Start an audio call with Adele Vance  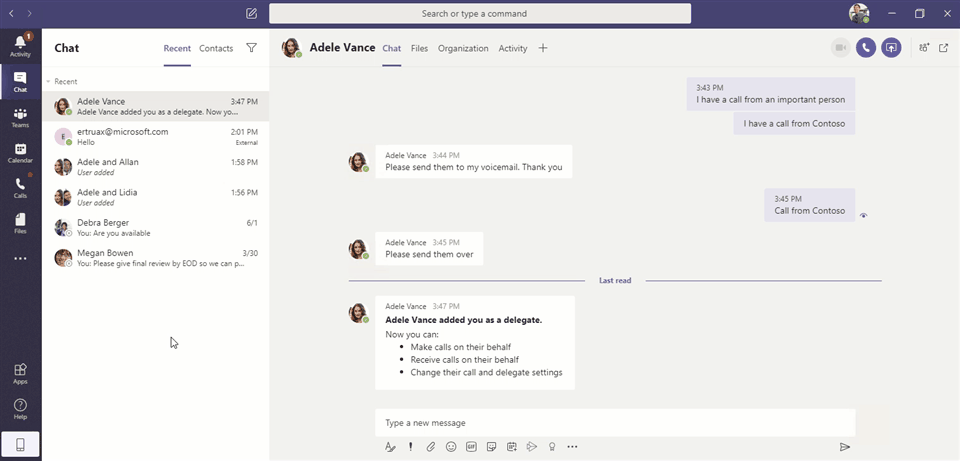(x=866, y=48)
